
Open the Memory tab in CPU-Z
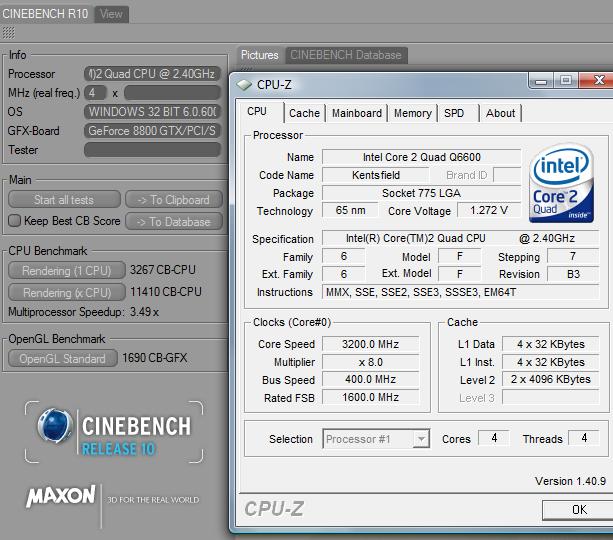(413, 113)
